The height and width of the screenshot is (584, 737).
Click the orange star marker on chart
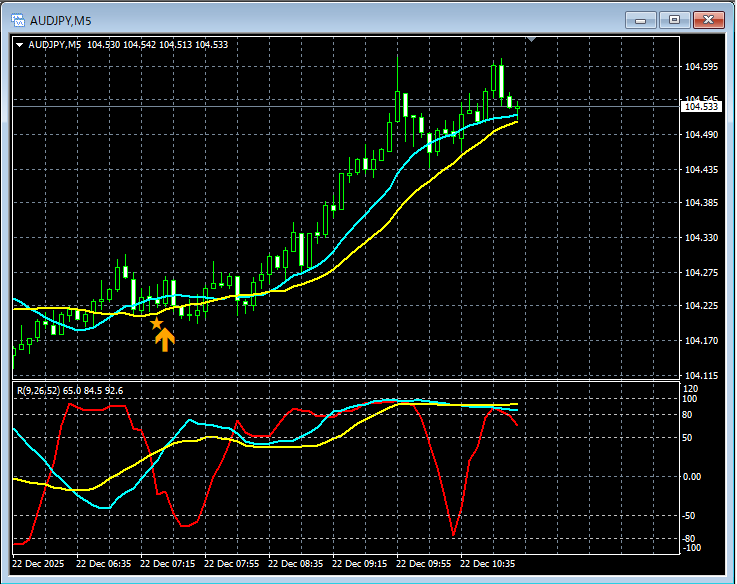156,323
